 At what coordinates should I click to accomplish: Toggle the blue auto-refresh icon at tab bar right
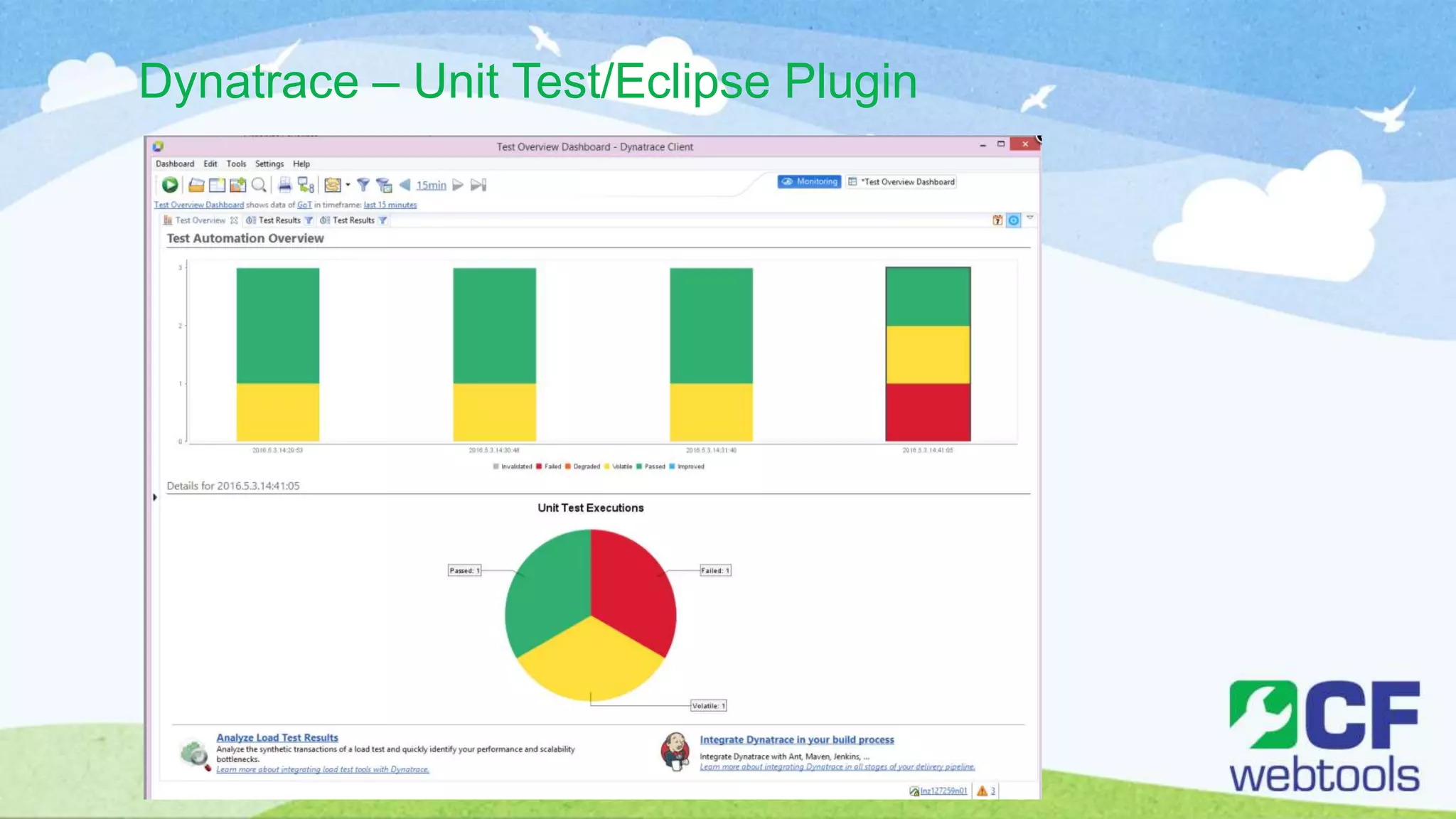pyautogui.click(x=1014, y=220)
